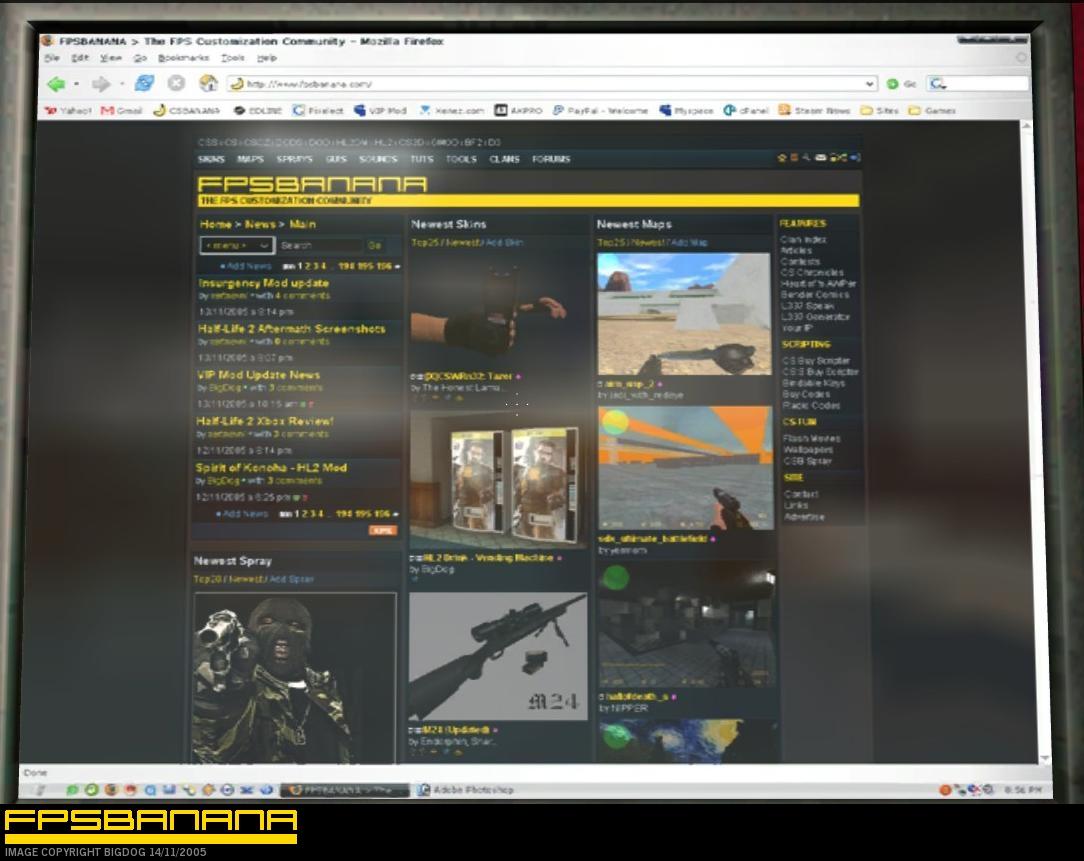Switch to Adobe Photoshop in the taskbar
Screen dimensions: 1084x861
tap(465, 789)
